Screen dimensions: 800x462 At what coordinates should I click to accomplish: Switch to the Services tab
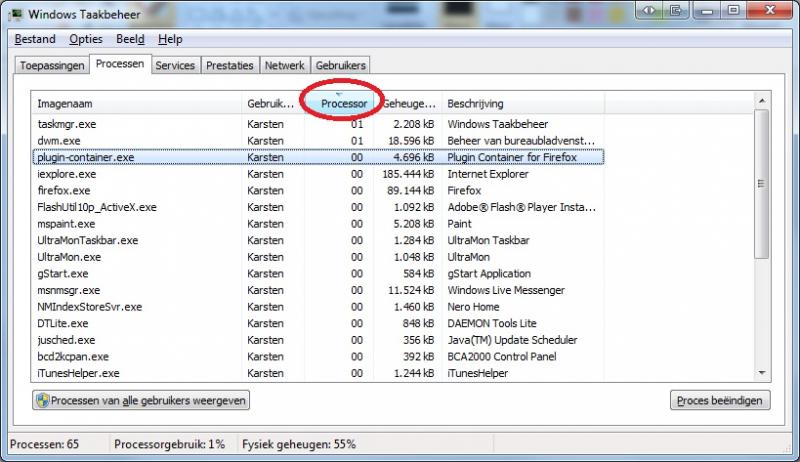175,66
